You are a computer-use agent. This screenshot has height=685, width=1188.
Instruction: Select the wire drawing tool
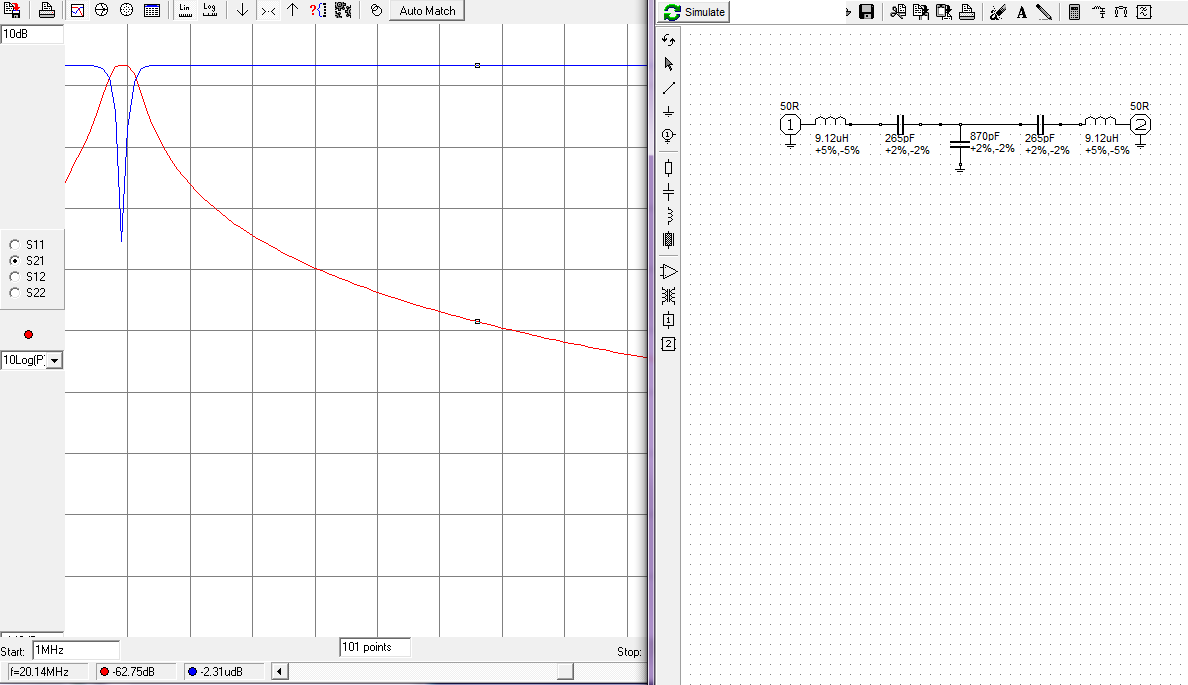[x=669, y=88]
